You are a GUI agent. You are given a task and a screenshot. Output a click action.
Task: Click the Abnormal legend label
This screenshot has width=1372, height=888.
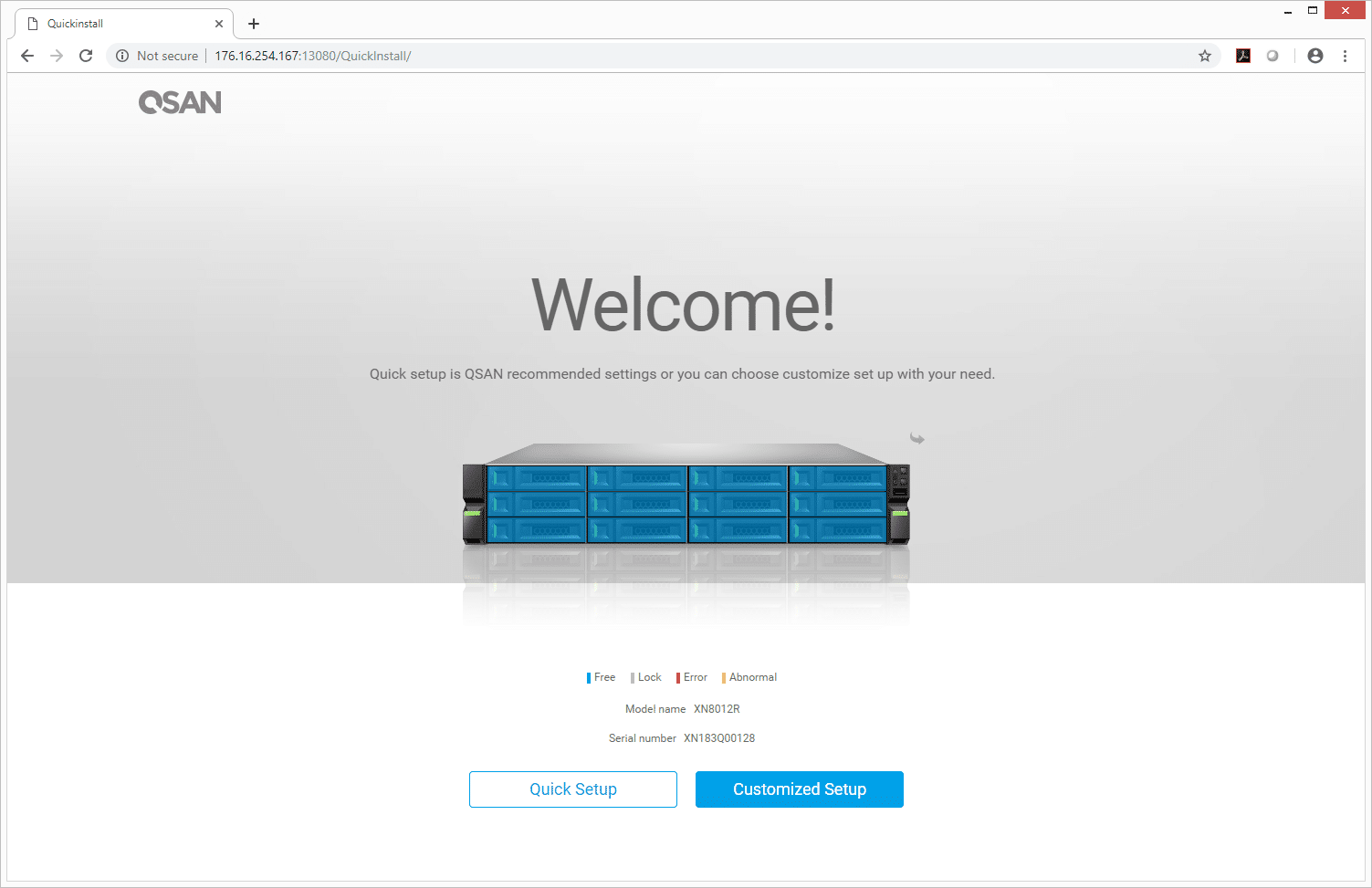click(752, 677)
